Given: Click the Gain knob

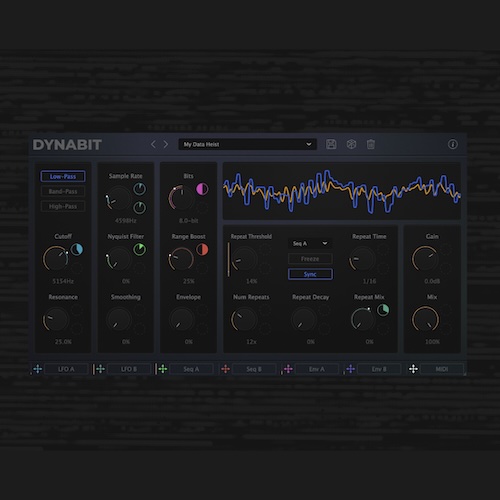Looking at the screenshot, I should click(x=425, y=259).
